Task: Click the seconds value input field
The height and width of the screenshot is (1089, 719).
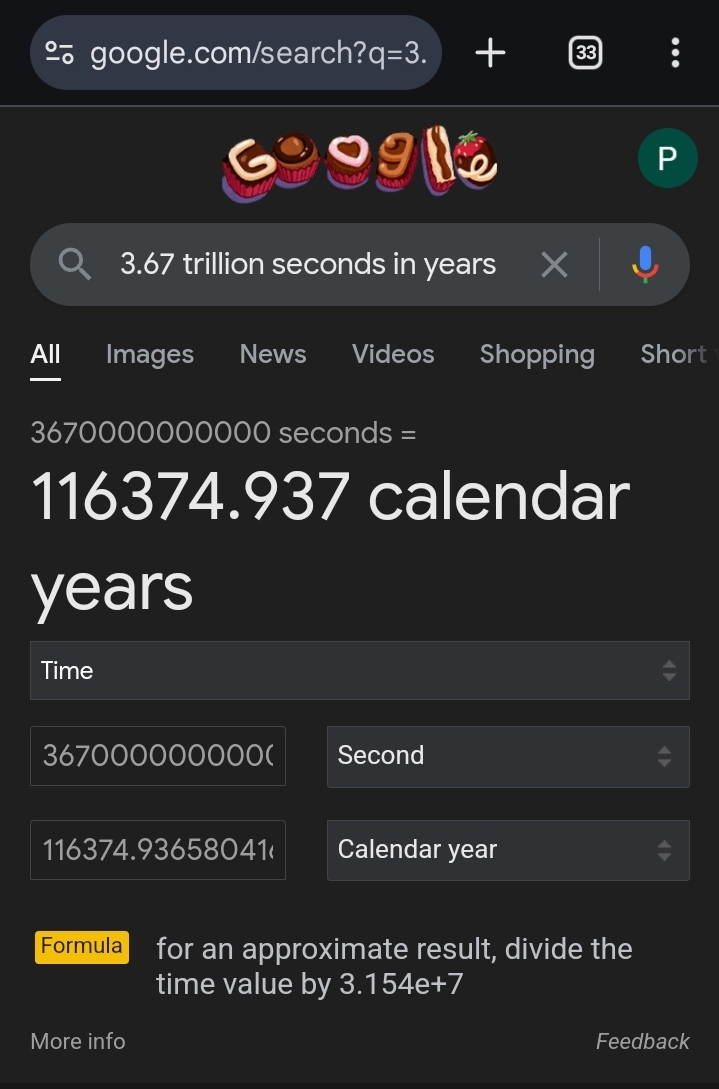Action: (158, 756)
